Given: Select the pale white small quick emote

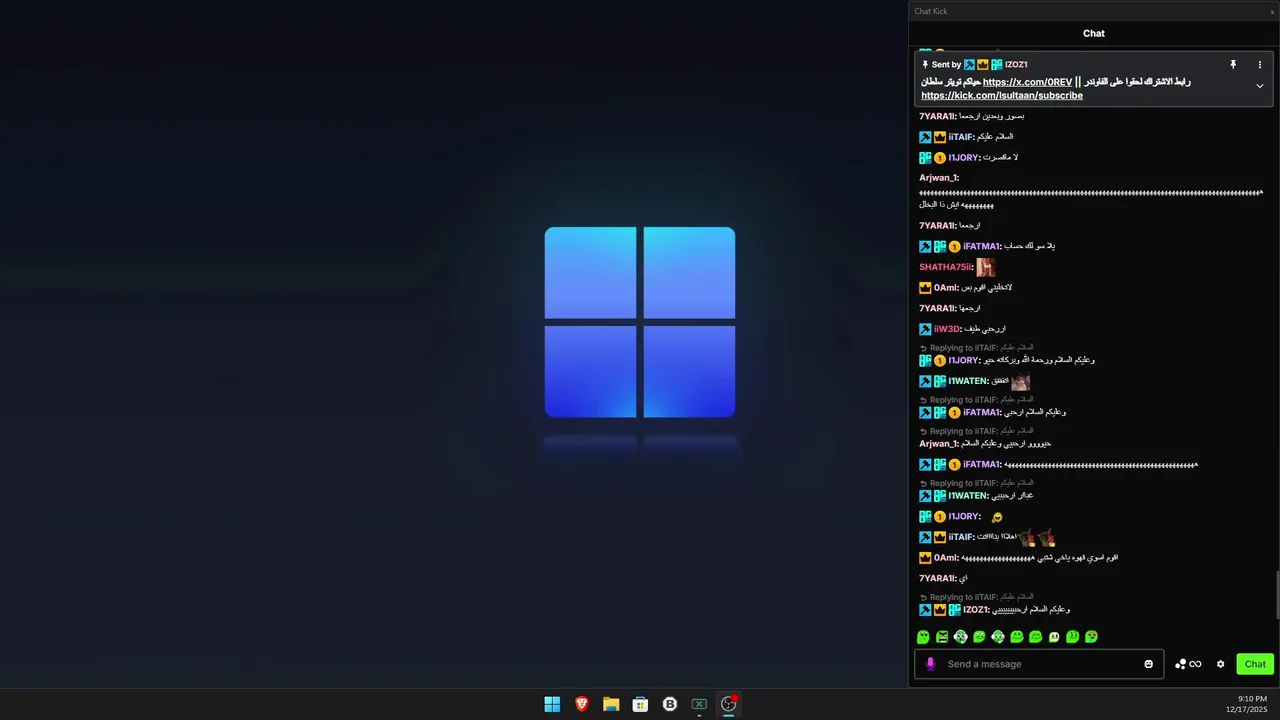Looking at the screenshot, I should pyautogui.click(x=1054, y=637).
